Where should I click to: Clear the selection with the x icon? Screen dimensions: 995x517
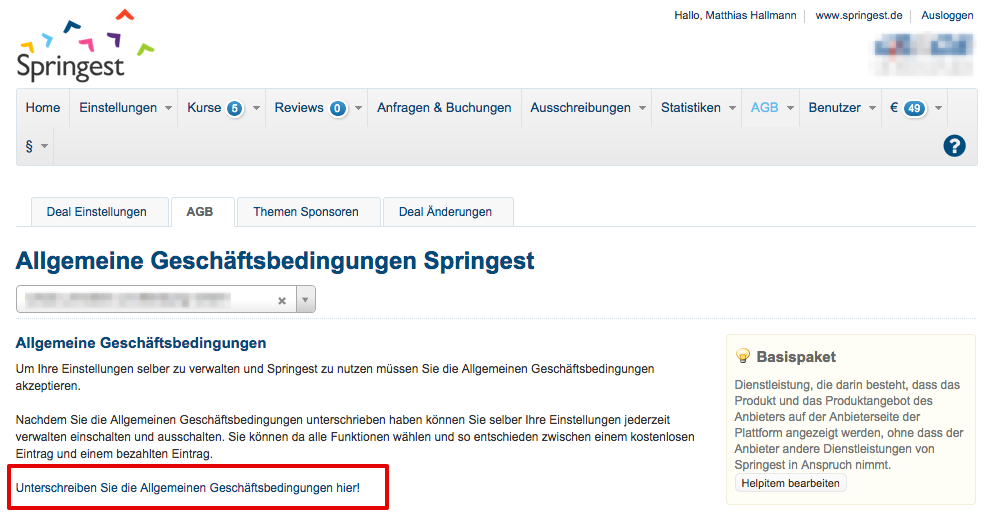[282, 301]
